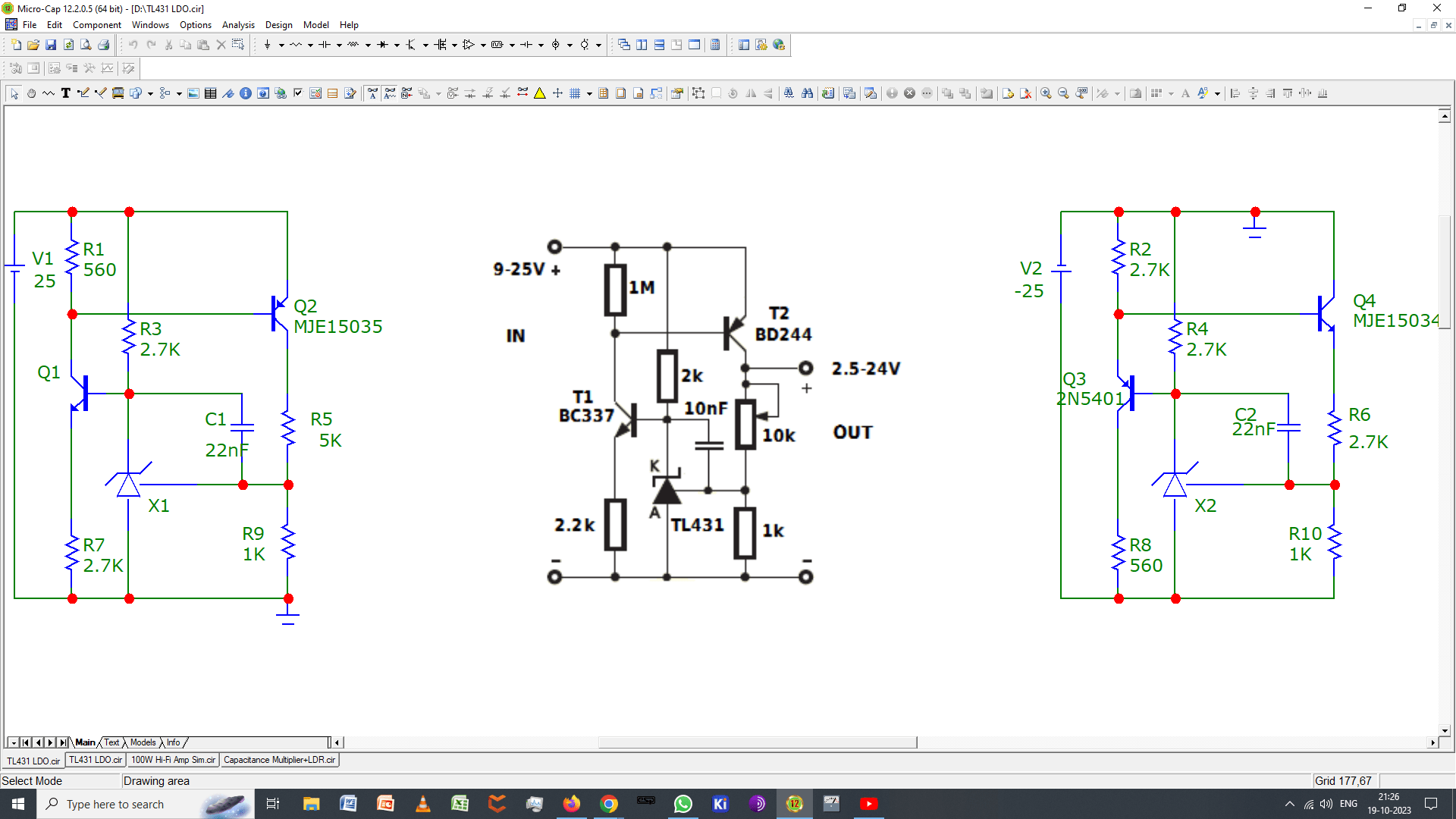Open the diode component dropdown arrow

(x=397, y=45)
